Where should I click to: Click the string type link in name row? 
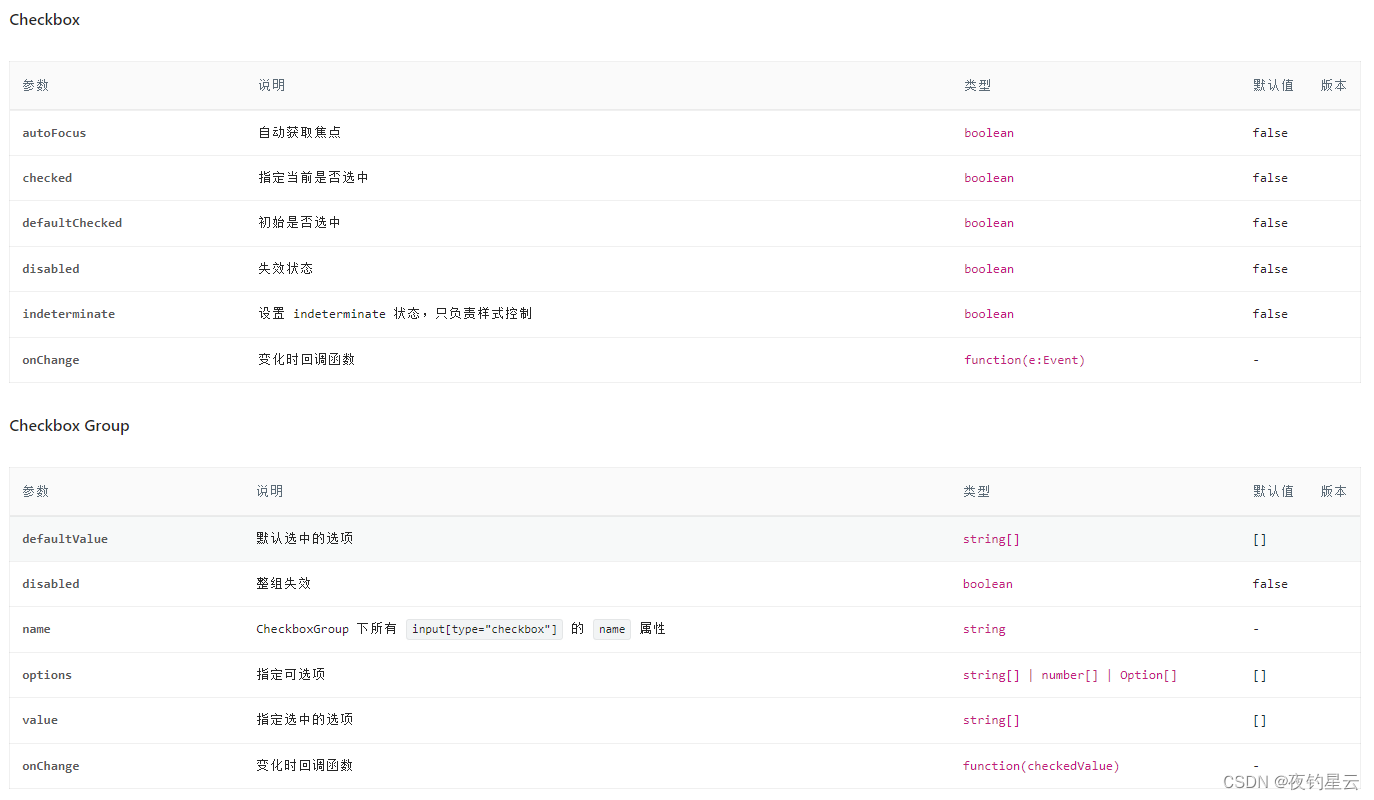point(984,628)
